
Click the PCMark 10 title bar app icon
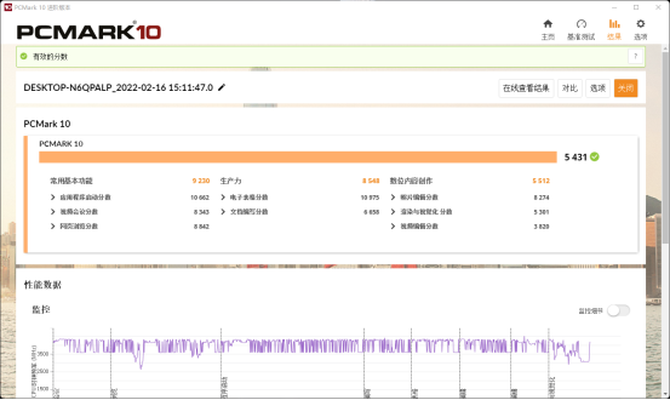coord(8,7)
